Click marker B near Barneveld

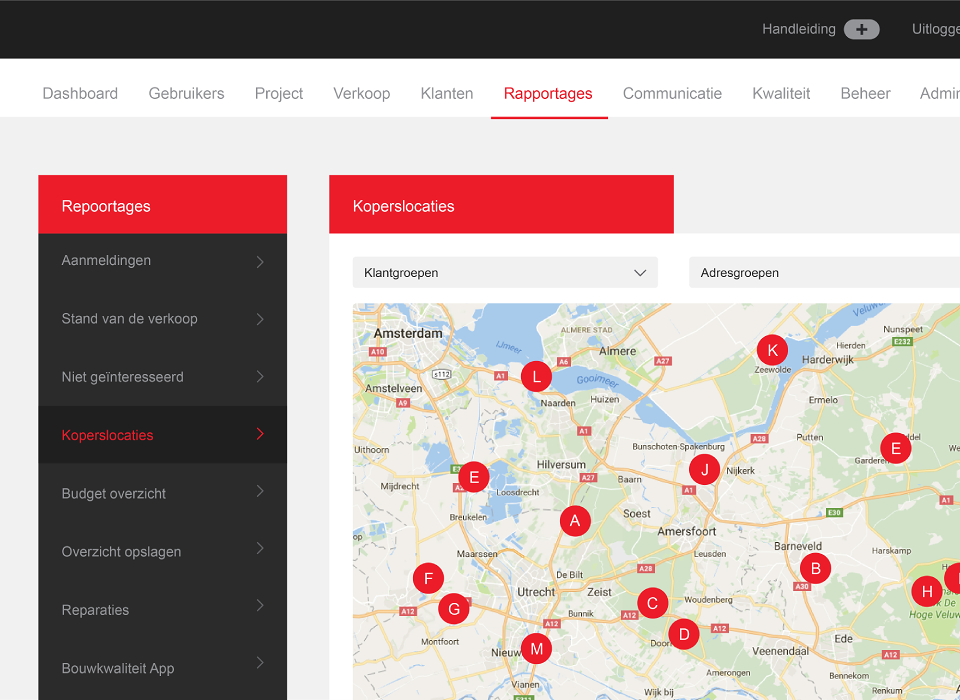[x=815, y=569]
